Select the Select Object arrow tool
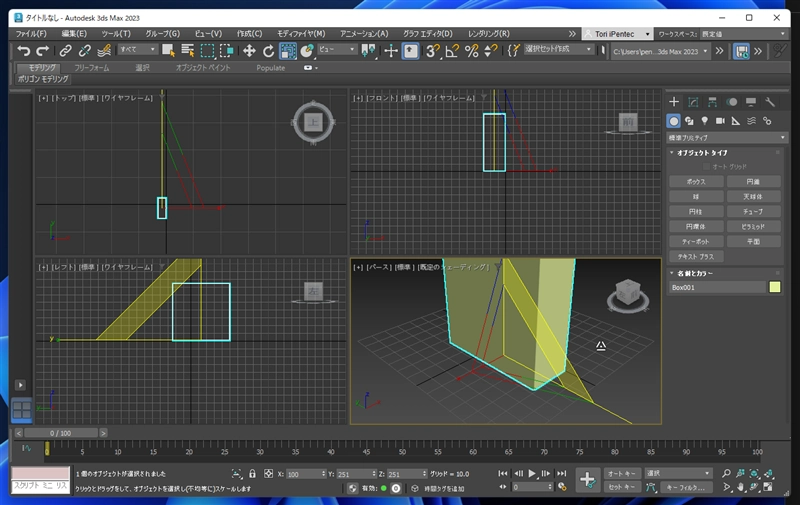This screenshot has width=800, height=505. click(168, 50)
